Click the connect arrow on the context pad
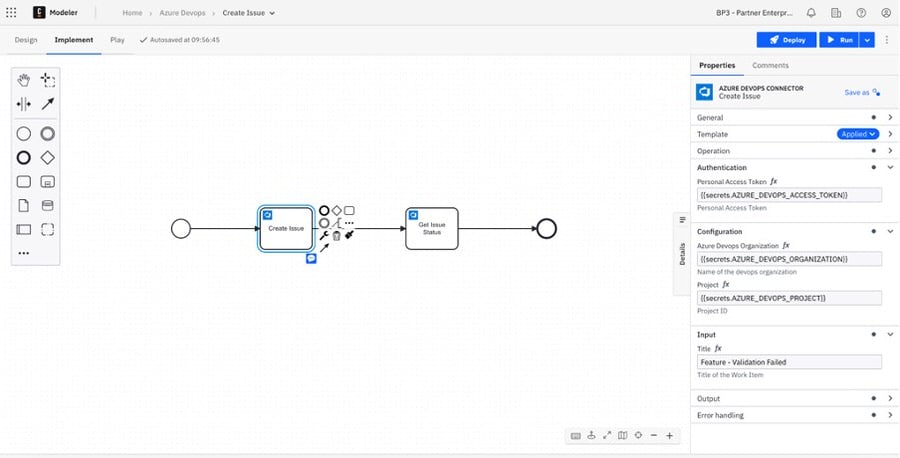Image resolution: width=900 pixels, height=458 pixels. click(324, 247)
